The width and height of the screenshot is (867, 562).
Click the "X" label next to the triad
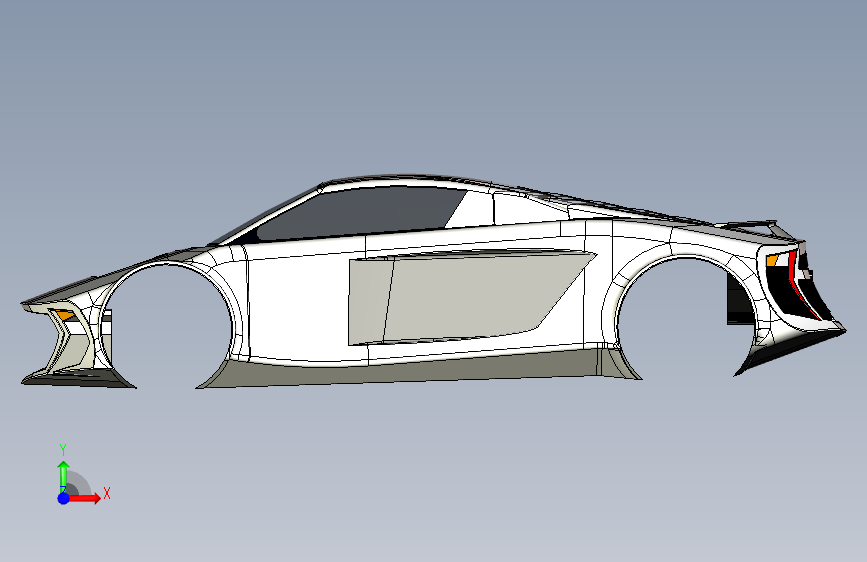(107, 493)
